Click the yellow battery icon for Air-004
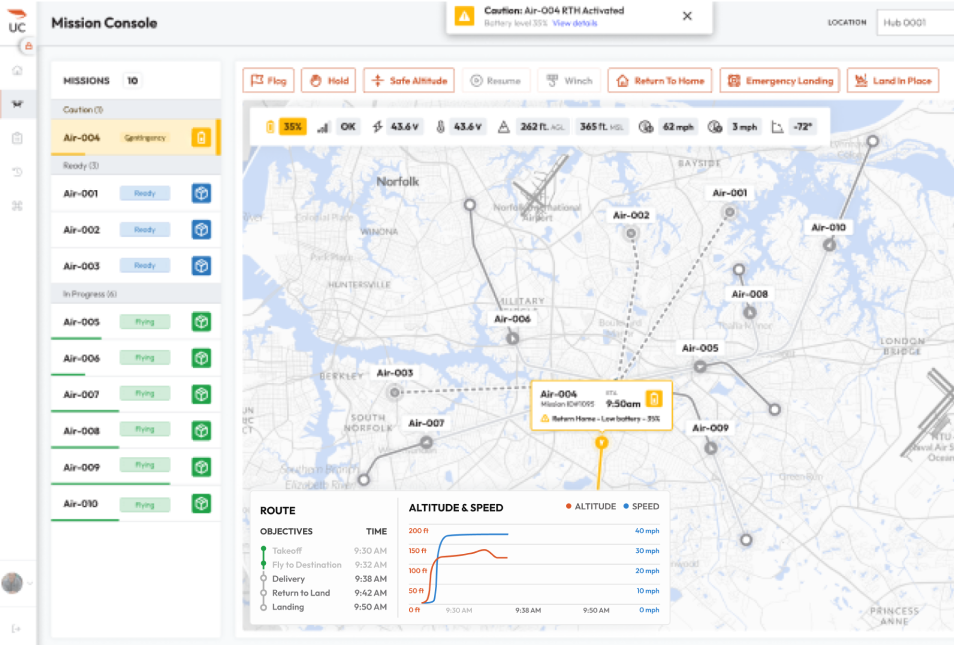 point(201,138)
